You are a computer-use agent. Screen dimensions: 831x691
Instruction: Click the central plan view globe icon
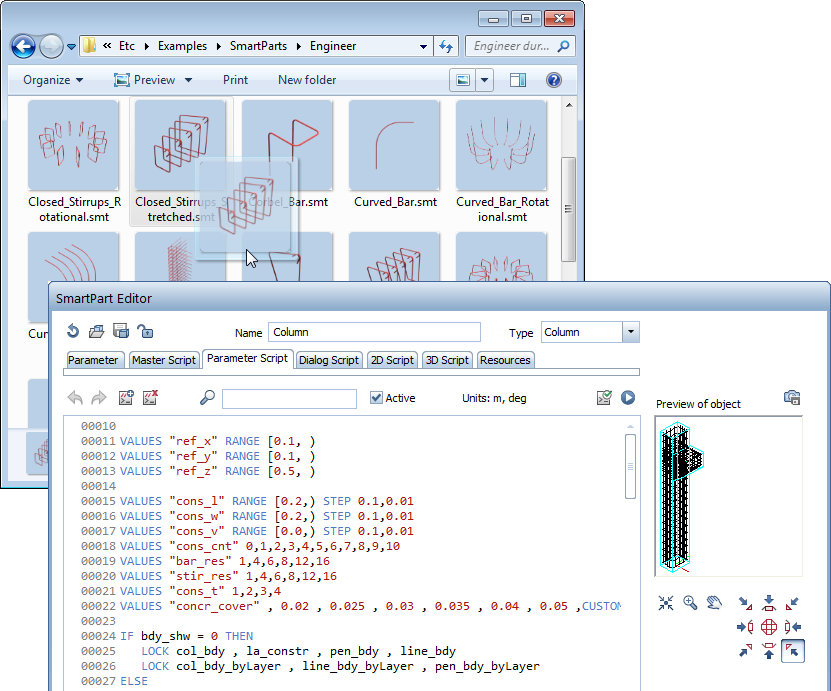point(769,627)
